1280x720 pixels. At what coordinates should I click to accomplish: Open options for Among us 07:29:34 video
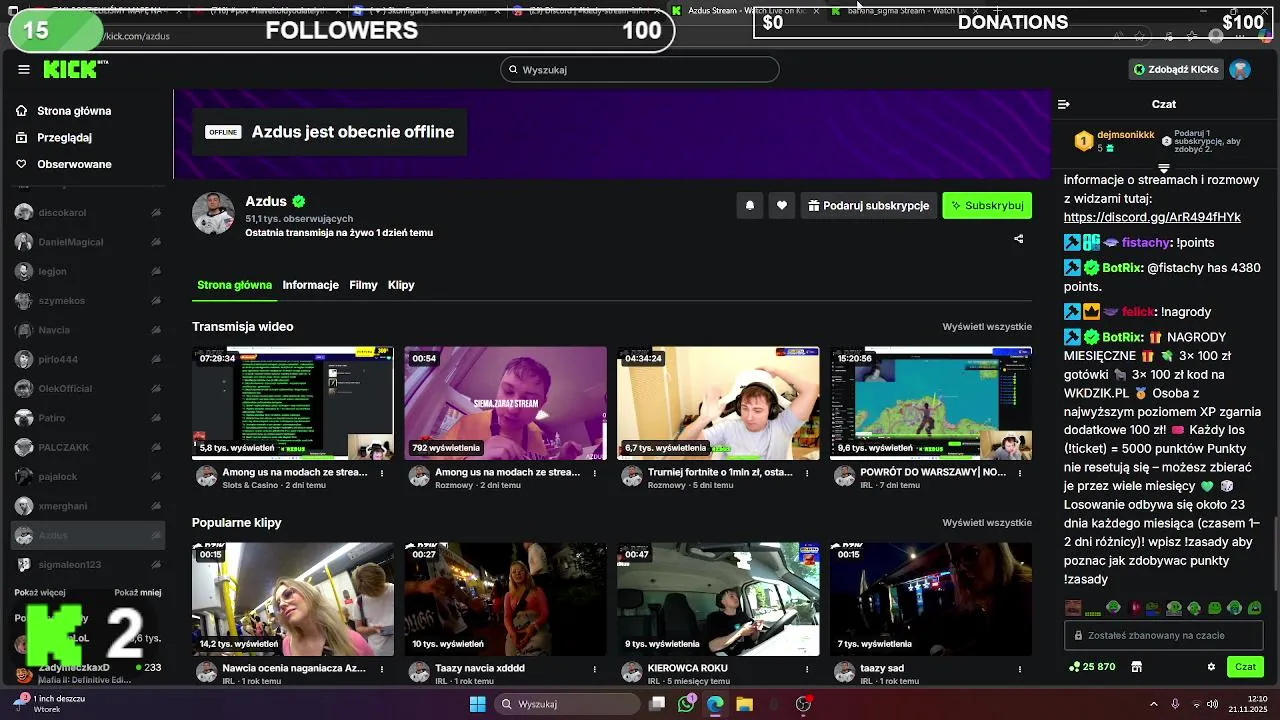[x=382, y=473]
